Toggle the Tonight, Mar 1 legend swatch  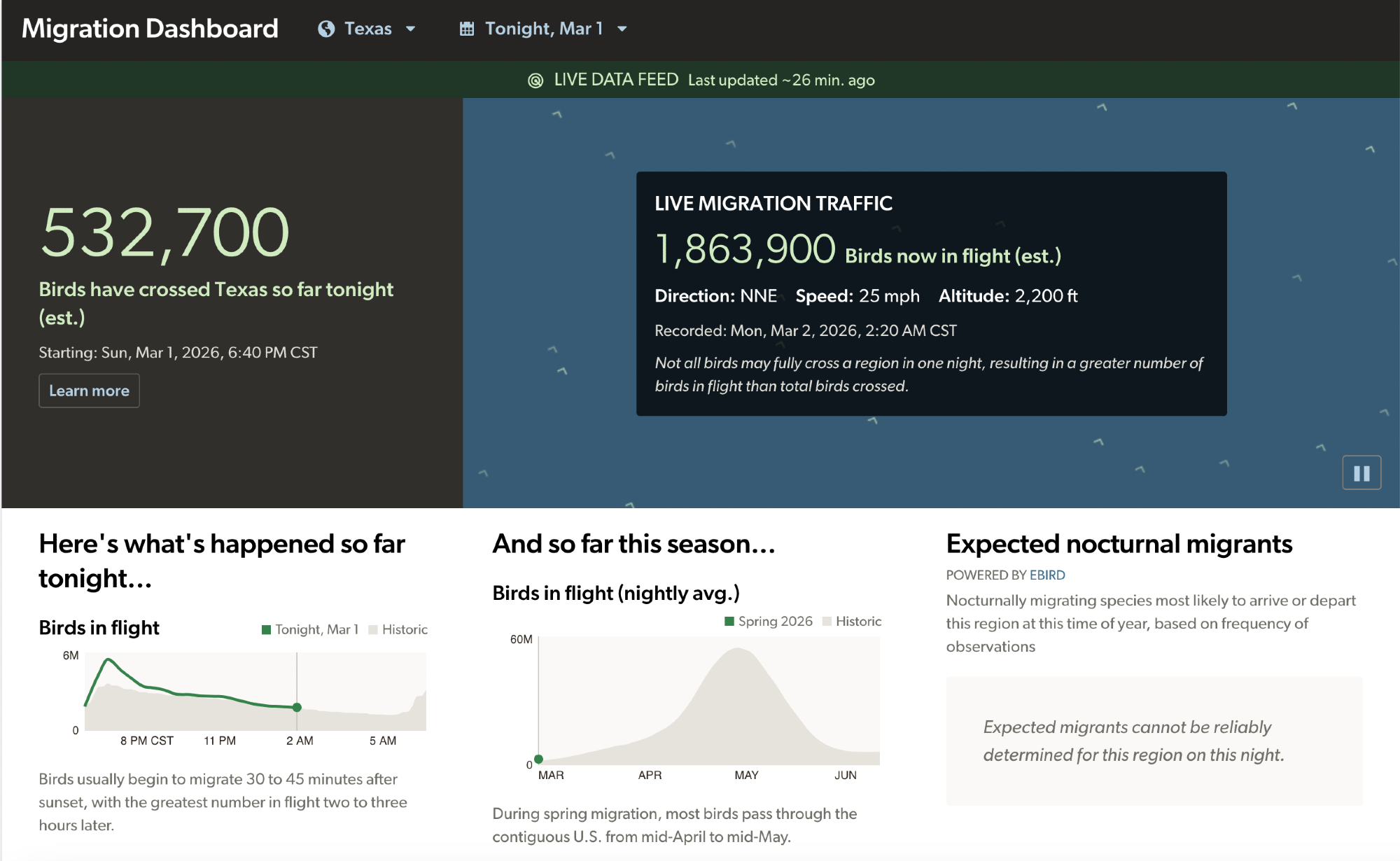point(266,629)
